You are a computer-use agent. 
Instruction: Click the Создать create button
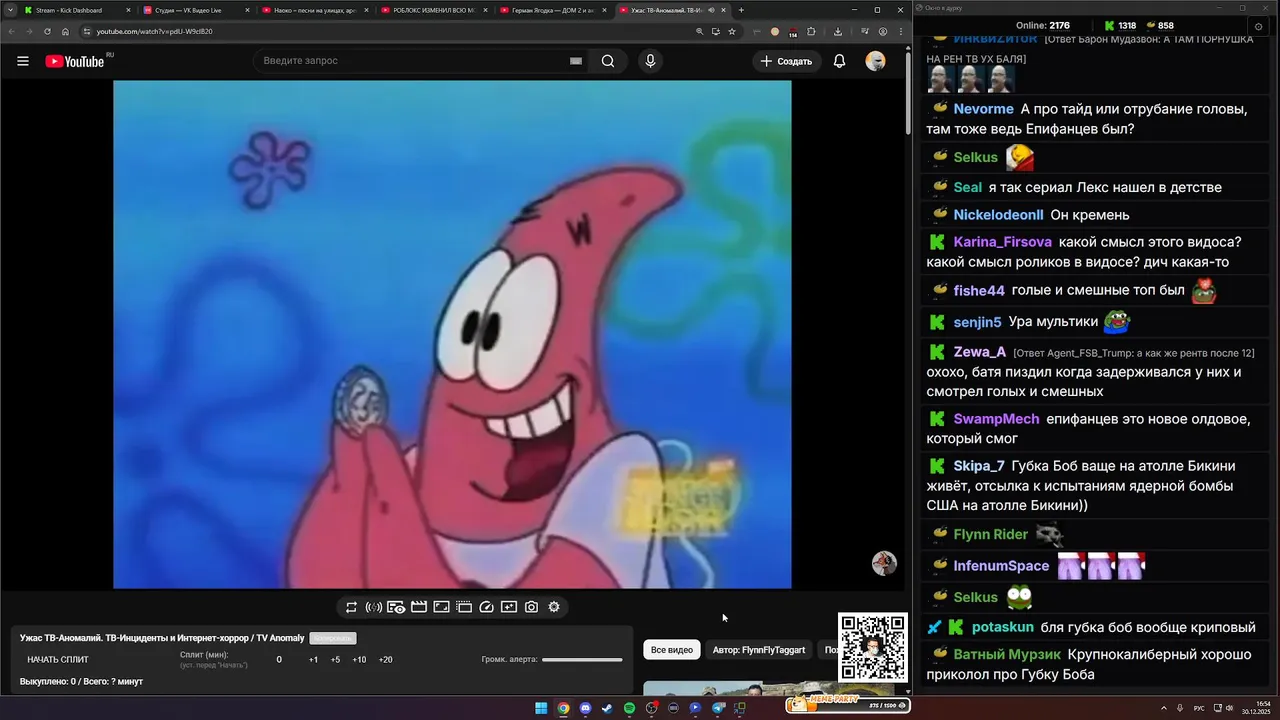pyautogui.click(x=786, y=61)
